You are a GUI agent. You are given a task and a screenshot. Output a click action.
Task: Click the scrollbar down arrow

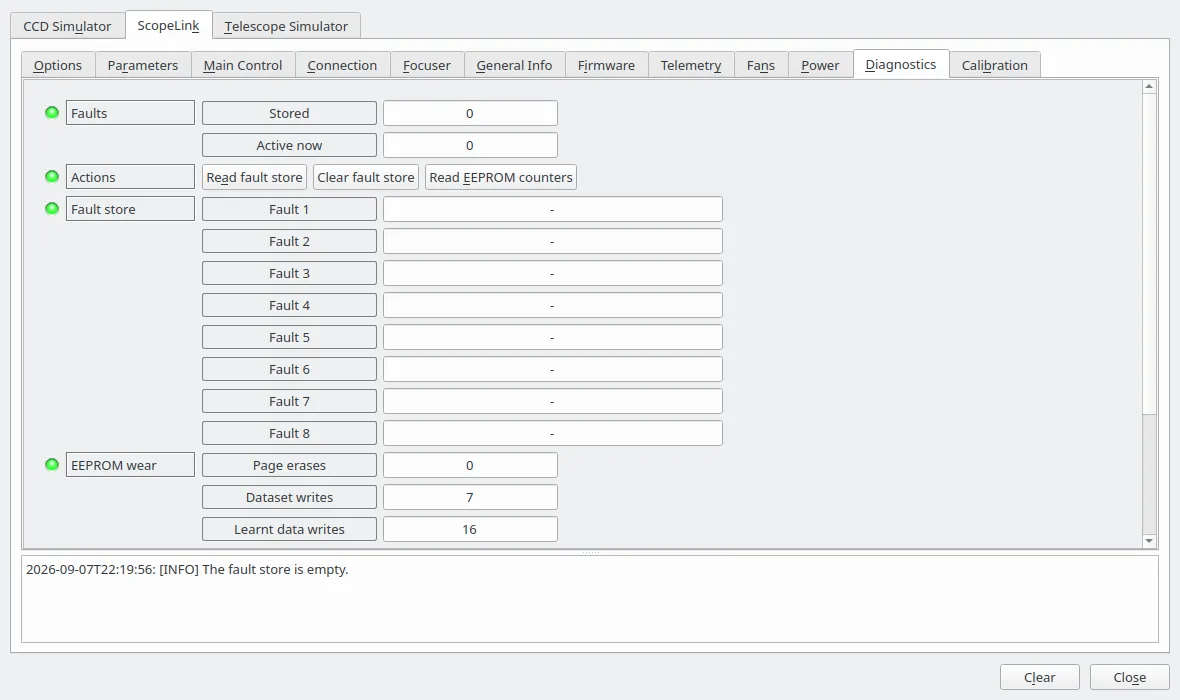[x=1149, y=540]
